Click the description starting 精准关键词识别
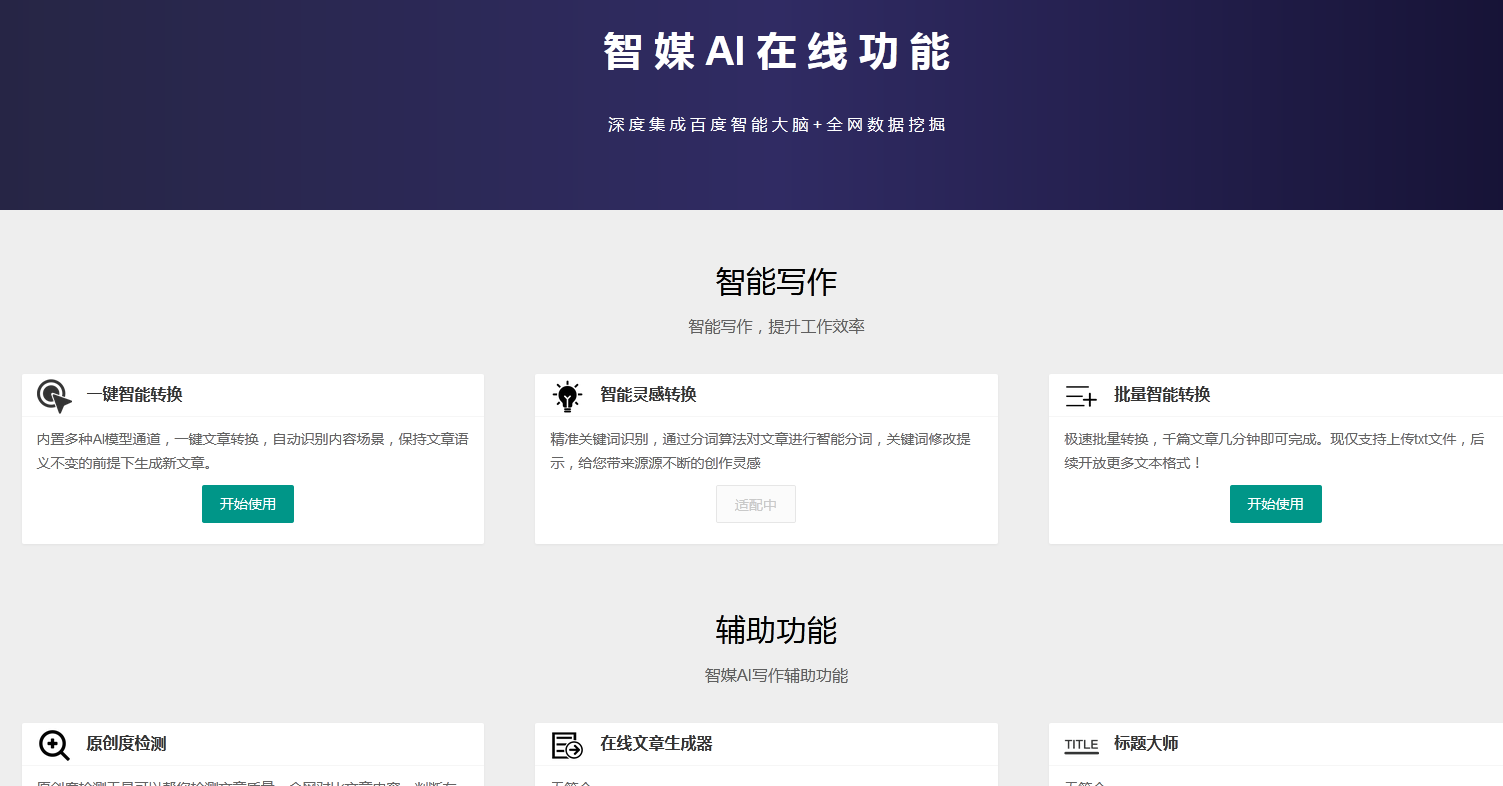 coord(760,451)
